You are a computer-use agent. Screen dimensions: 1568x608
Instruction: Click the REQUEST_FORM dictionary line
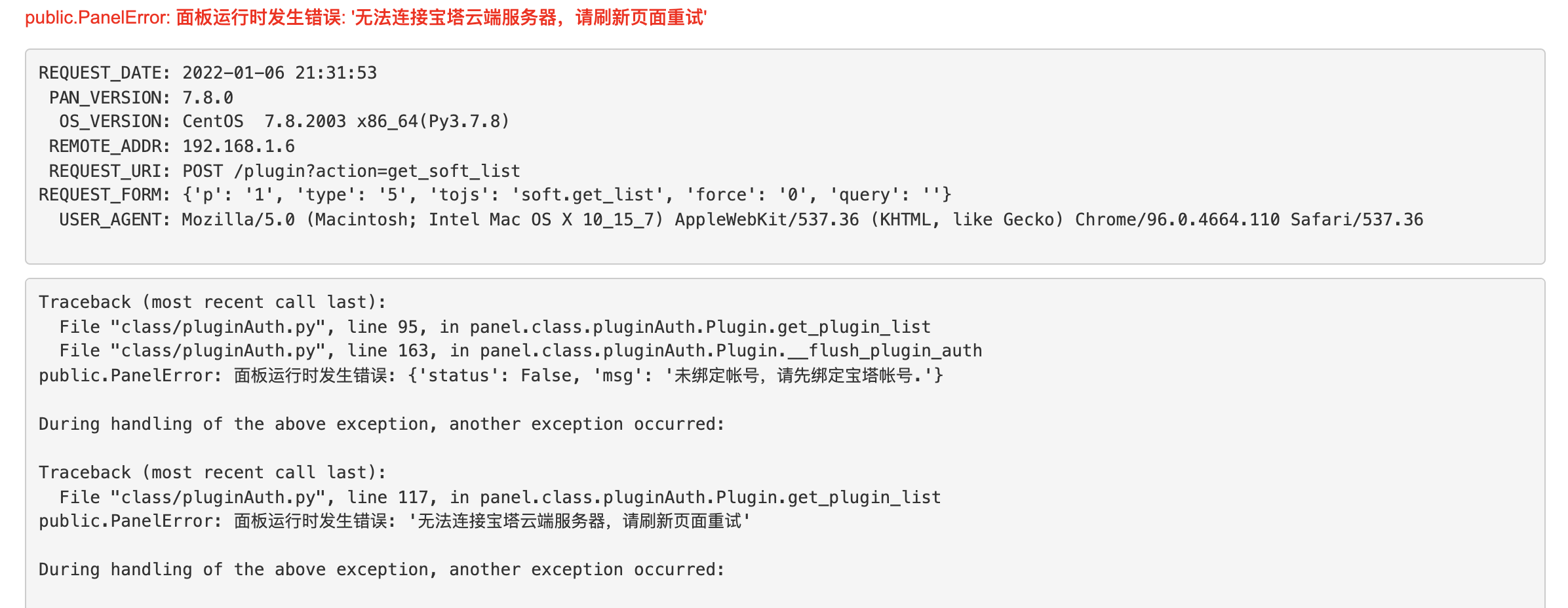[495, 195]
